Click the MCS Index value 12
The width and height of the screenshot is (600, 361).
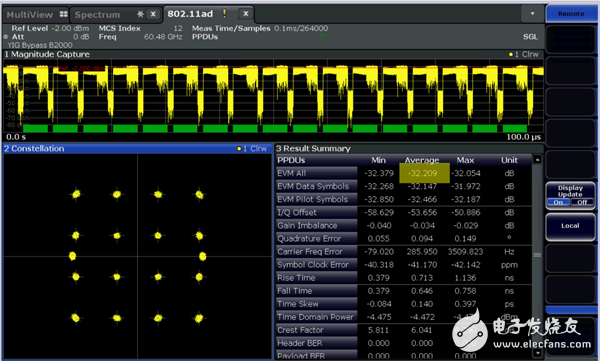point(178,28)
